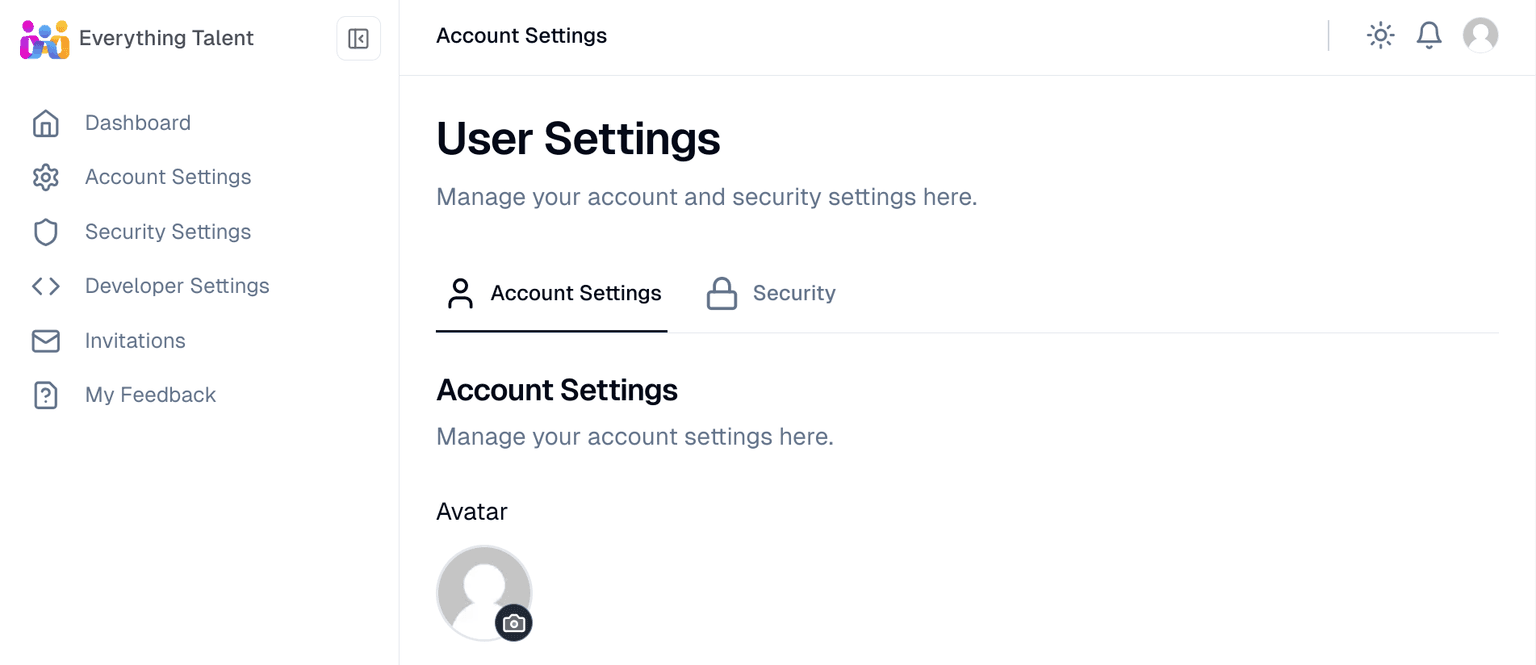This screenshot has height=665, width=1536.
Task: Open Account Settings via the gear icon
Action: 45,176
